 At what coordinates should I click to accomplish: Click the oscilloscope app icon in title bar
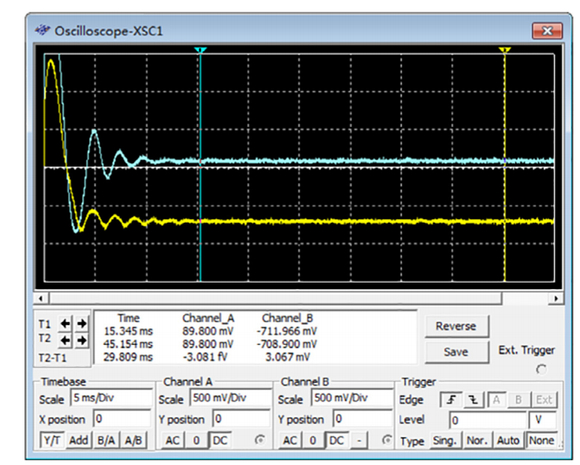[43, 30]
